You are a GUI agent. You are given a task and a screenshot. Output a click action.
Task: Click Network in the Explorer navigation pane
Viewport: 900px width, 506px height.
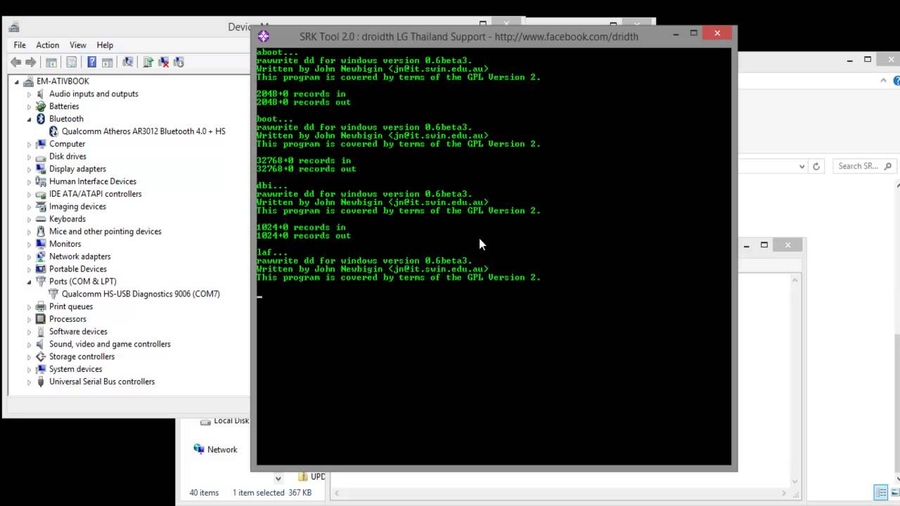point(221,450)
